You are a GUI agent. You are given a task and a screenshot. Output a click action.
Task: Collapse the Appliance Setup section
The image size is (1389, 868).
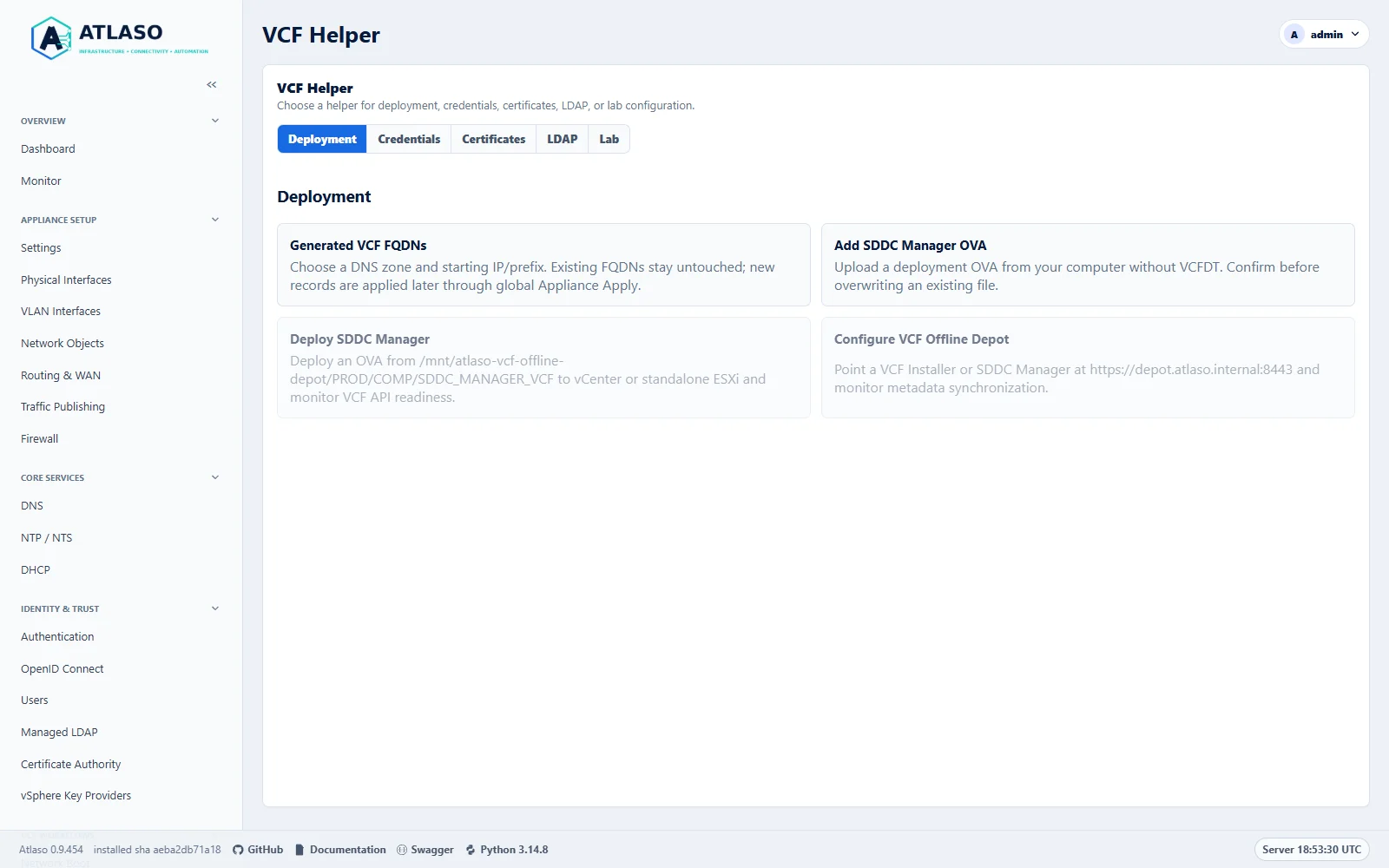215,220
